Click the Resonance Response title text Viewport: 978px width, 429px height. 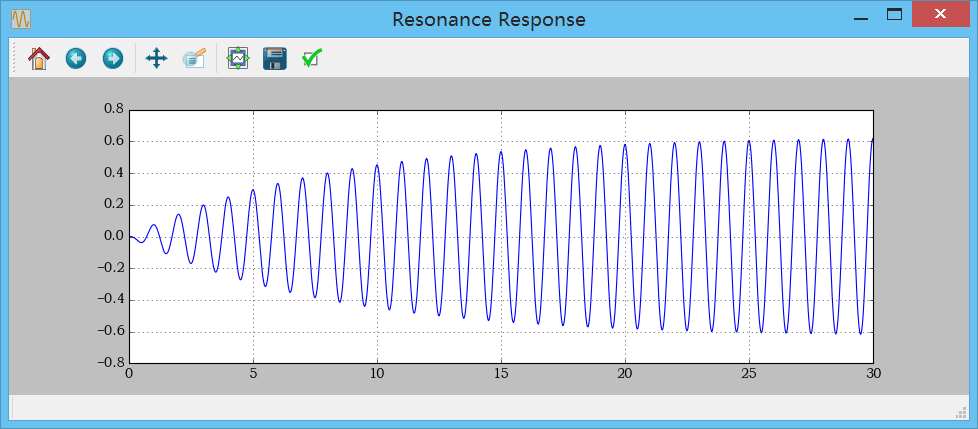click(x=488, y=19)
